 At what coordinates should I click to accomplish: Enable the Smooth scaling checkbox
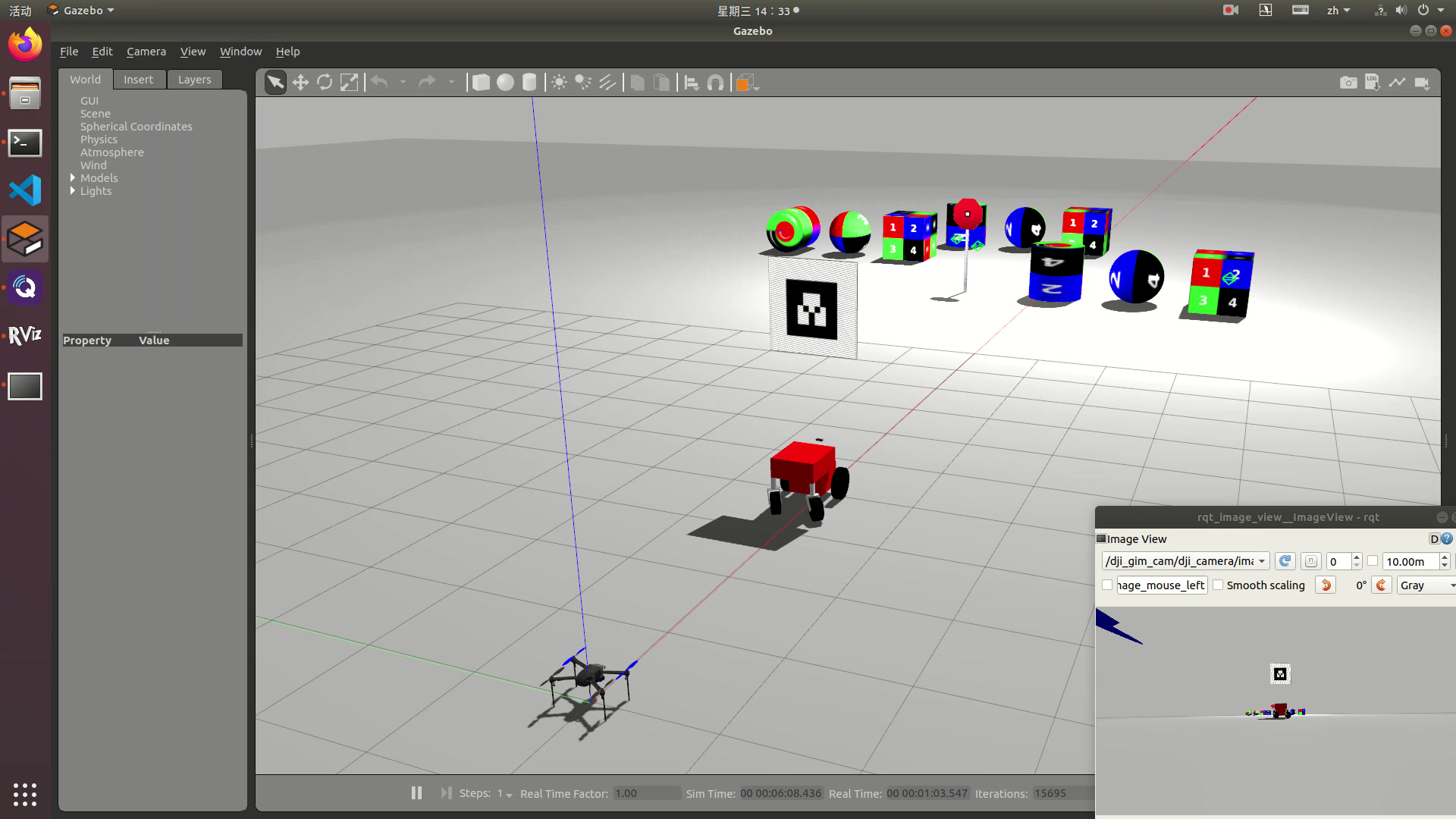coord(1218,585)
